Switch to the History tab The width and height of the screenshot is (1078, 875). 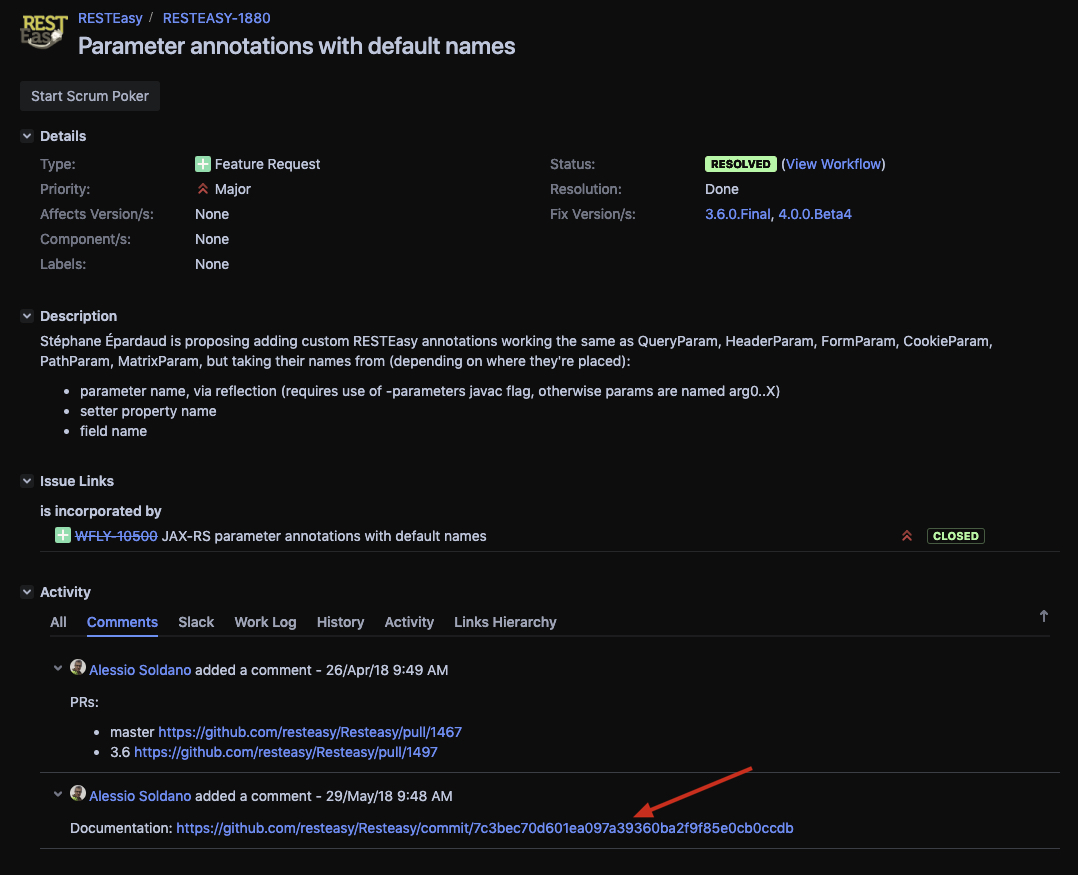[x=340, y=622]
